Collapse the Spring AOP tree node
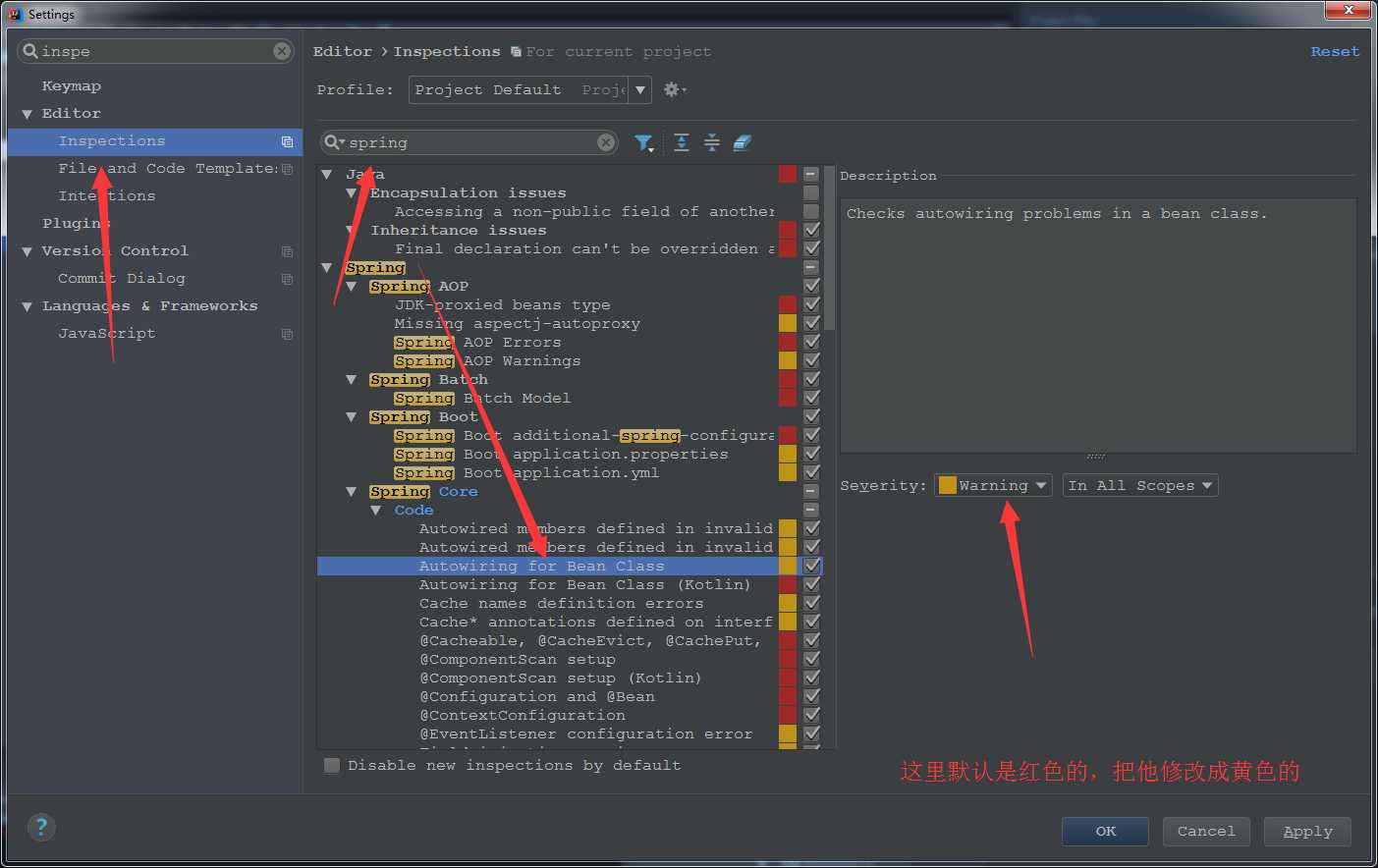Screen dimensions: 1378x868 pos(352,286)
